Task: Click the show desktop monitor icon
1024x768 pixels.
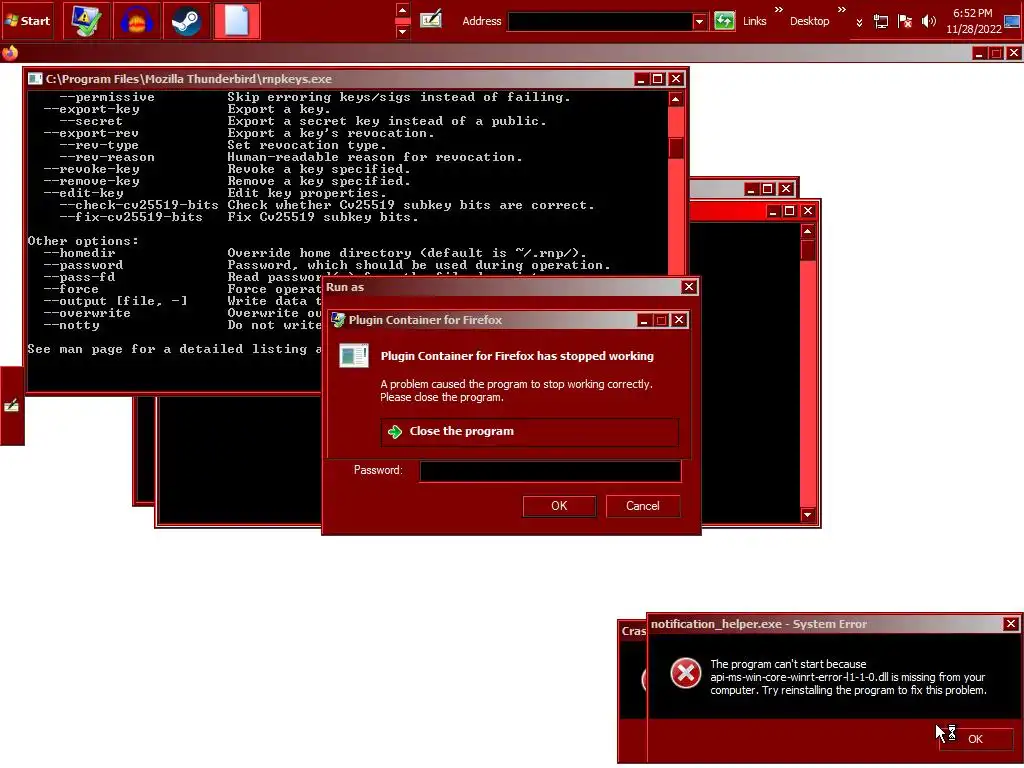Action: tap(1012, 22)
